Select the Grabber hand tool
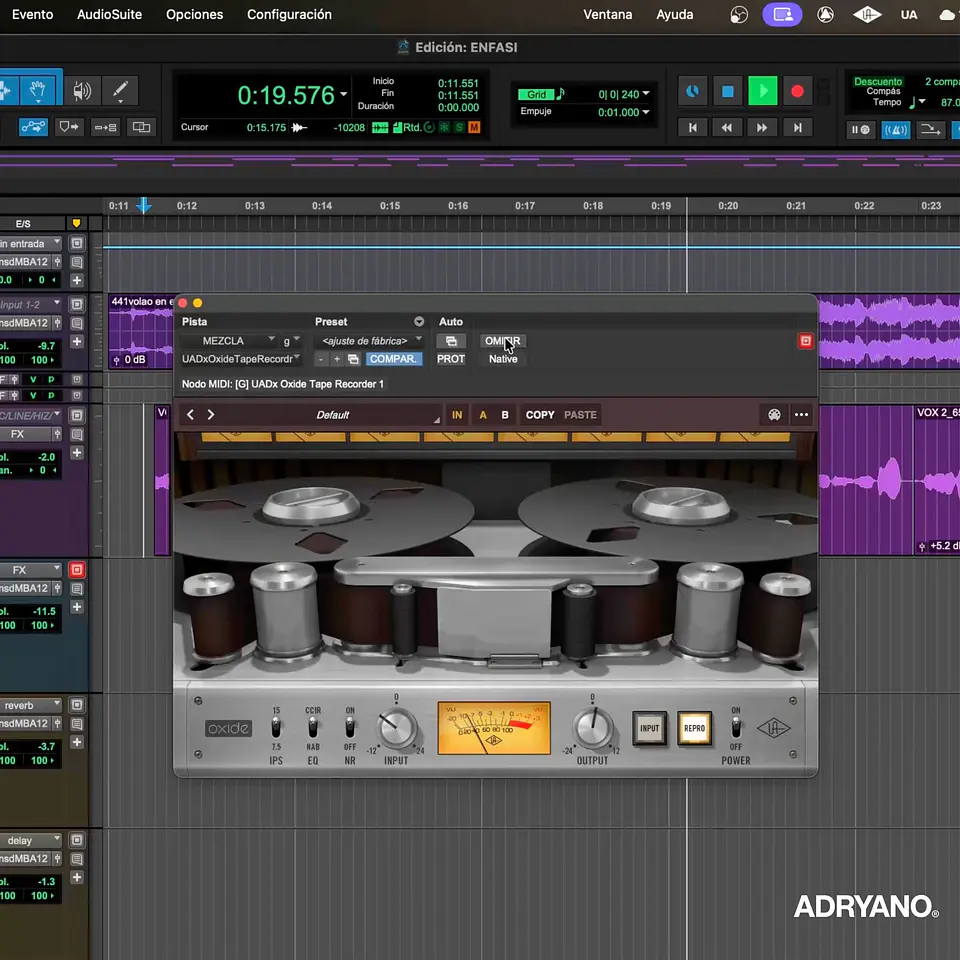Viewport: 960px width, 960px height. click(38, 91)
